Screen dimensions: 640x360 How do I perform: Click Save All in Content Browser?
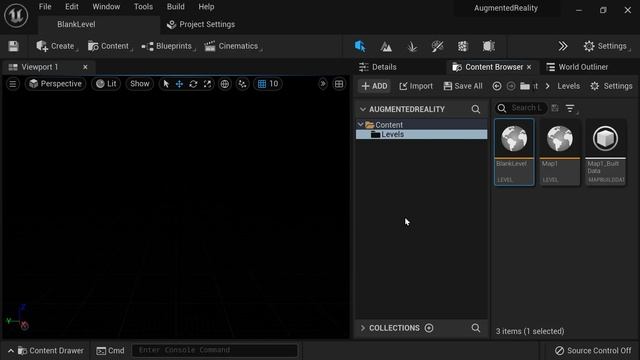coord(463,86)
